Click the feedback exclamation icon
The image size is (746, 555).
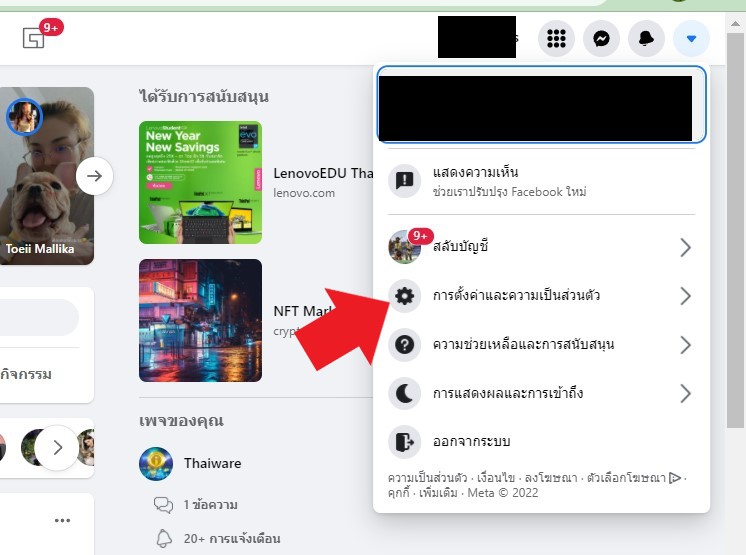(x=404, y=180)
